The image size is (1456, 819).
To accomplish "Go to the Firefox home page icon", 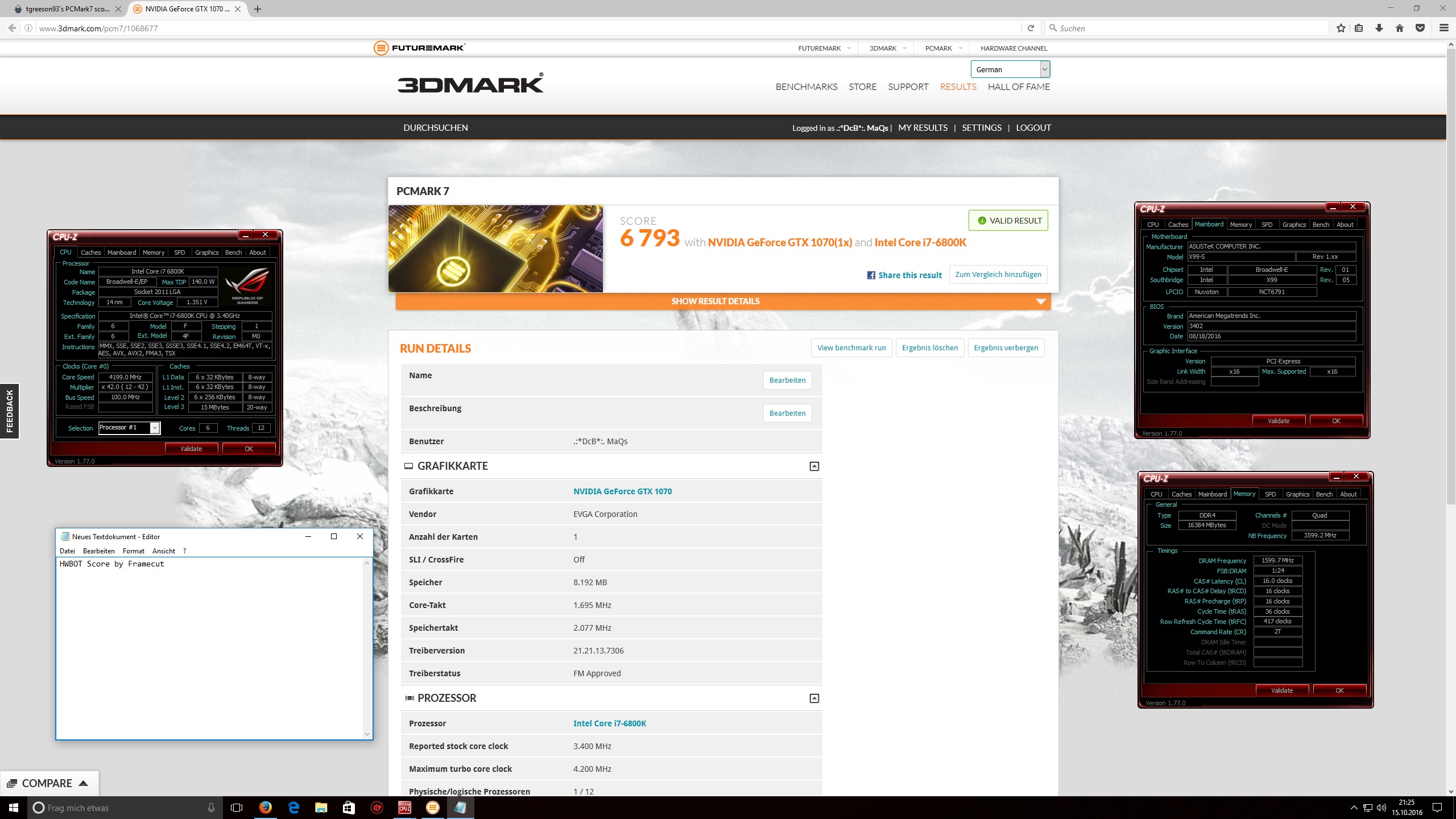I will tap(1400, 28).
